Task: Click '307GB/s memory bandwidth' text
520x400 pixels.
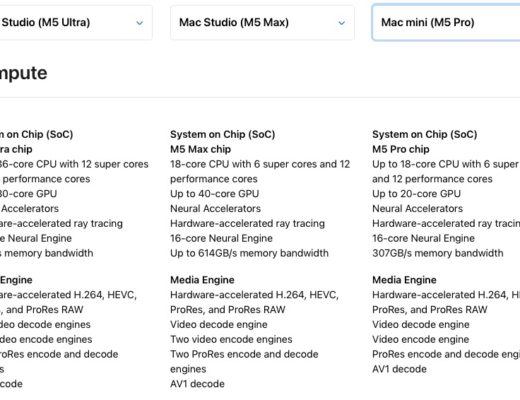Action: [x=438, y=253]
